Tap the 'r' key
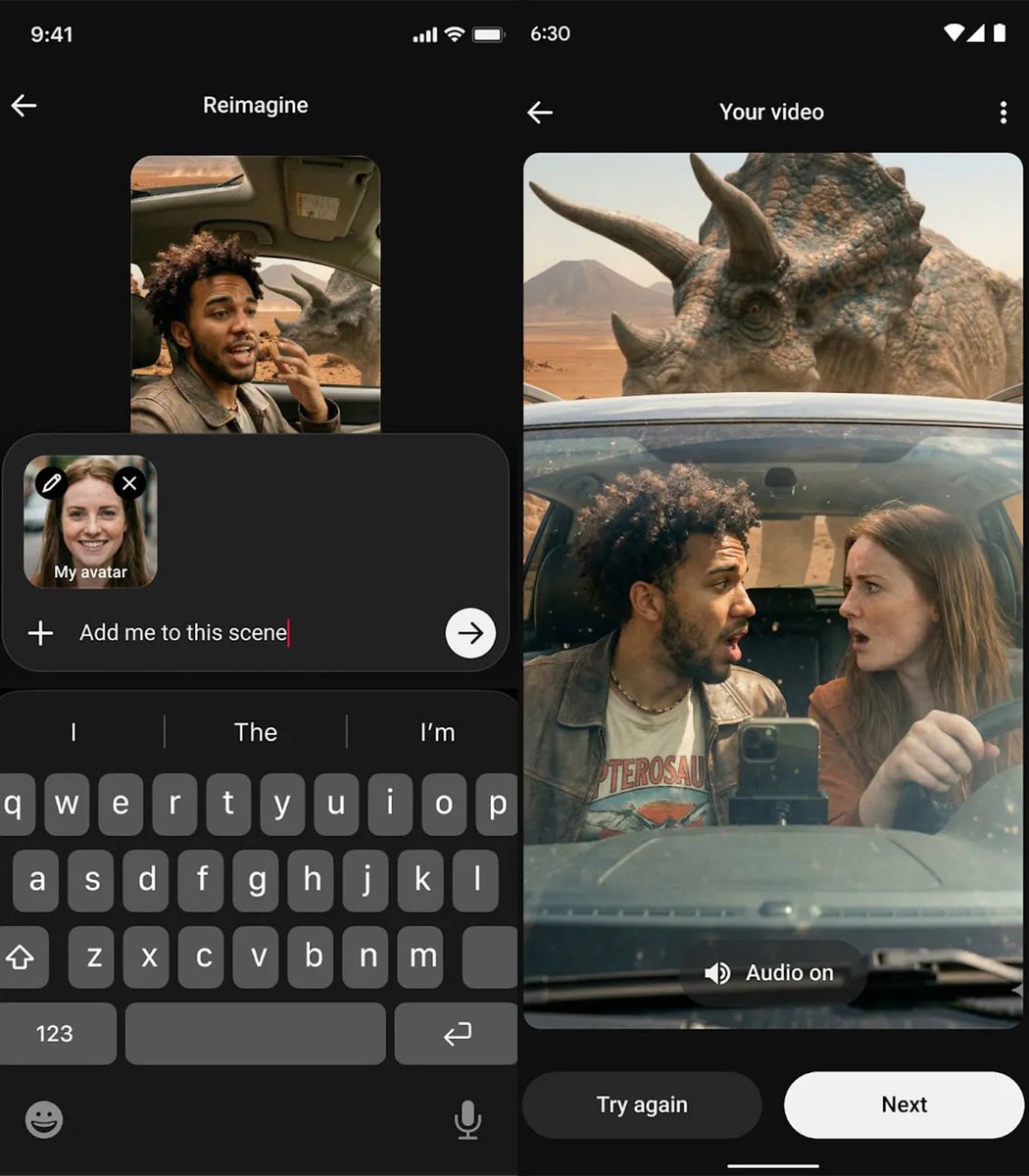The width and height of the screenshot is (1029, 1176). [x=174, y=805]
